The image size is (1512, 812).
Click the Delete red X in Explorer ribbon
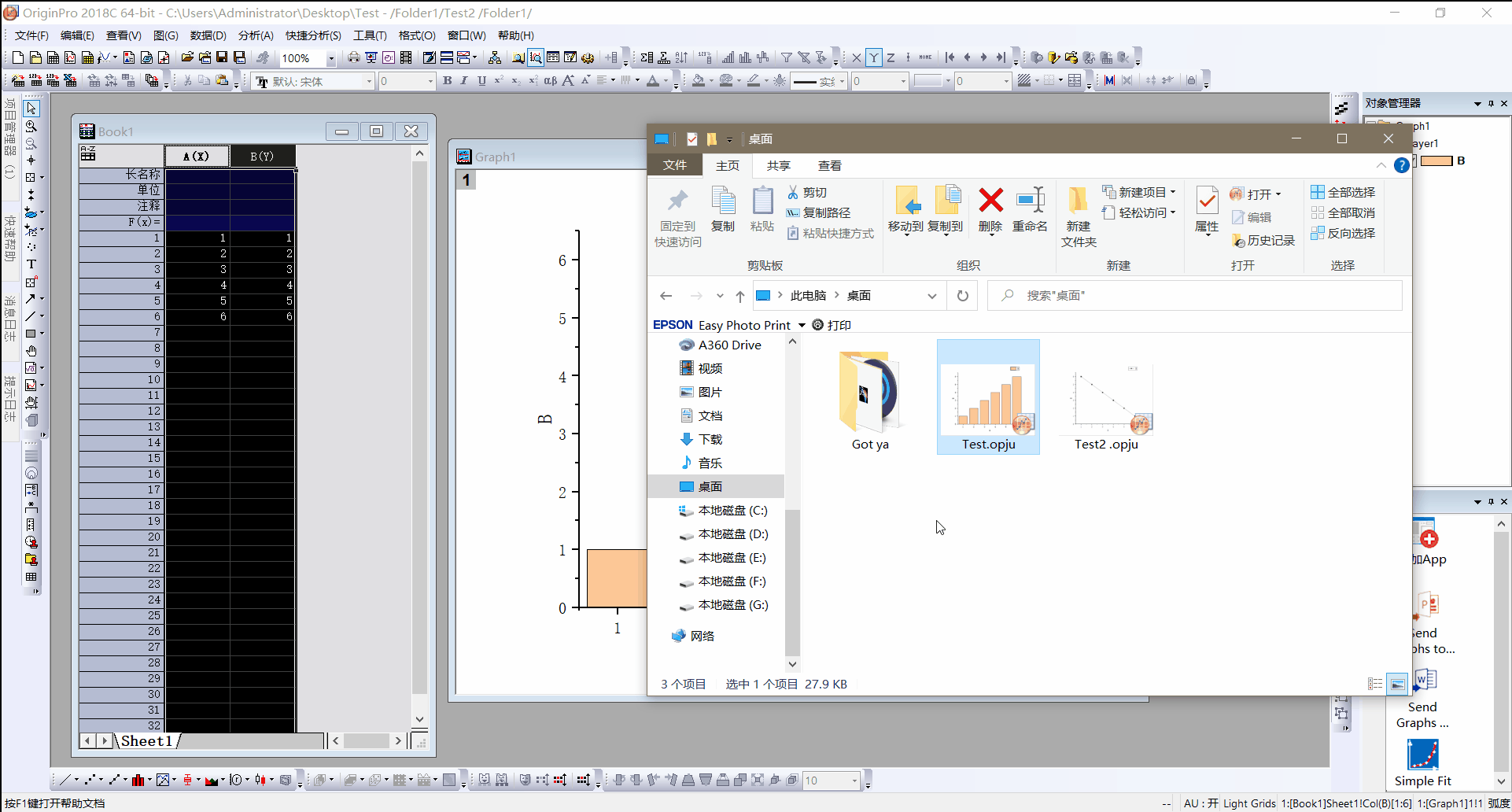point(990,210)
